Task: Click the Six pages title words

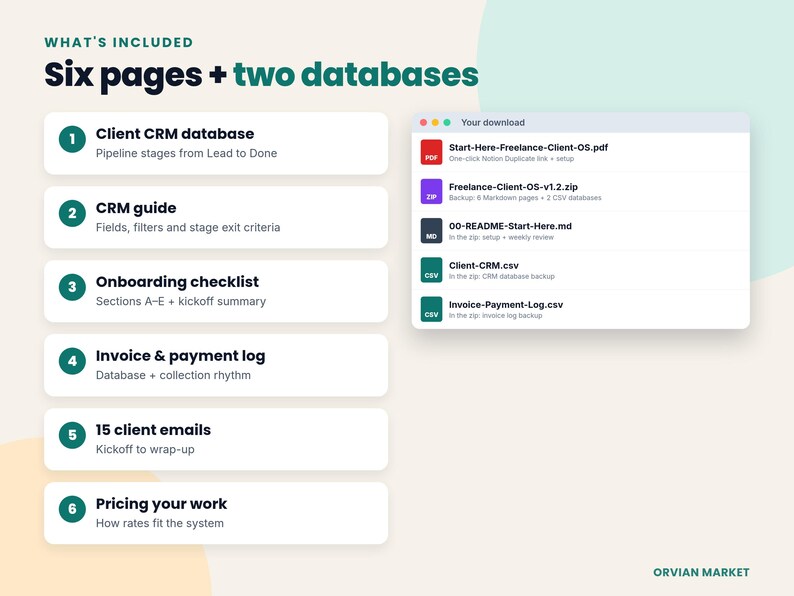Action: coord(123,76)
